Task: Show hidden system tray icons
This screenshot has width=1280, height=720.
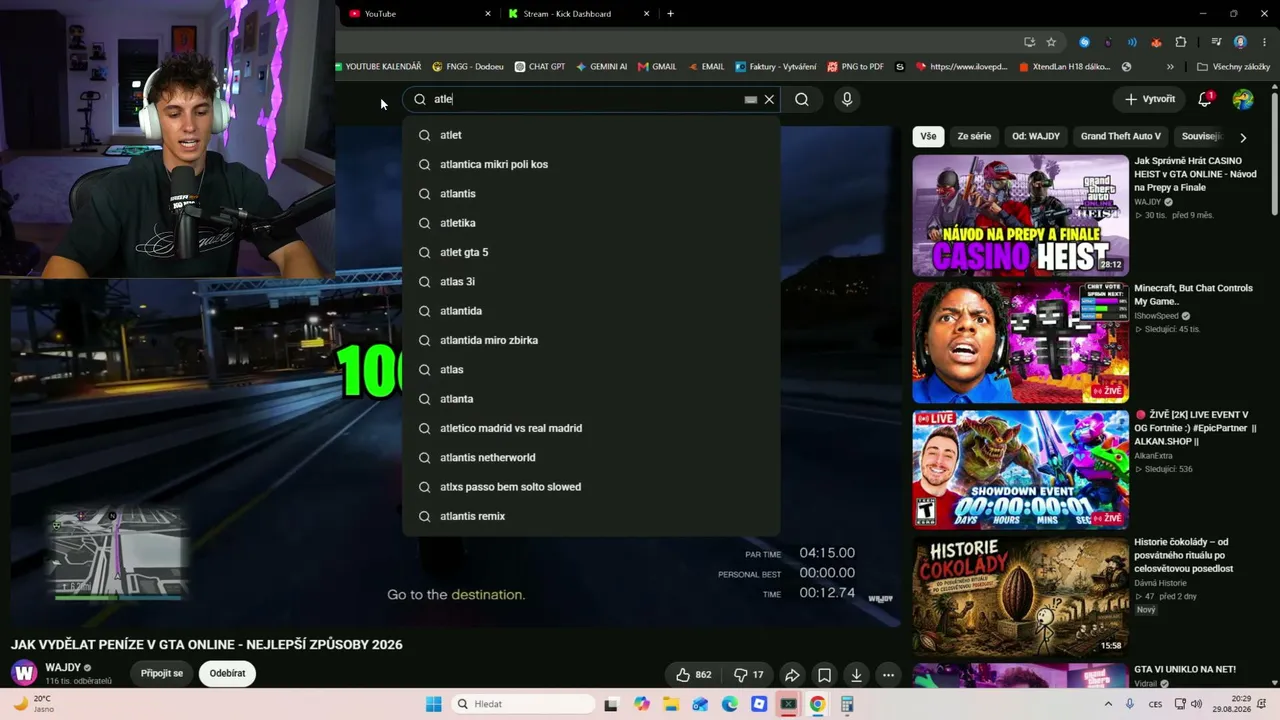Action: coord(1108,704)
